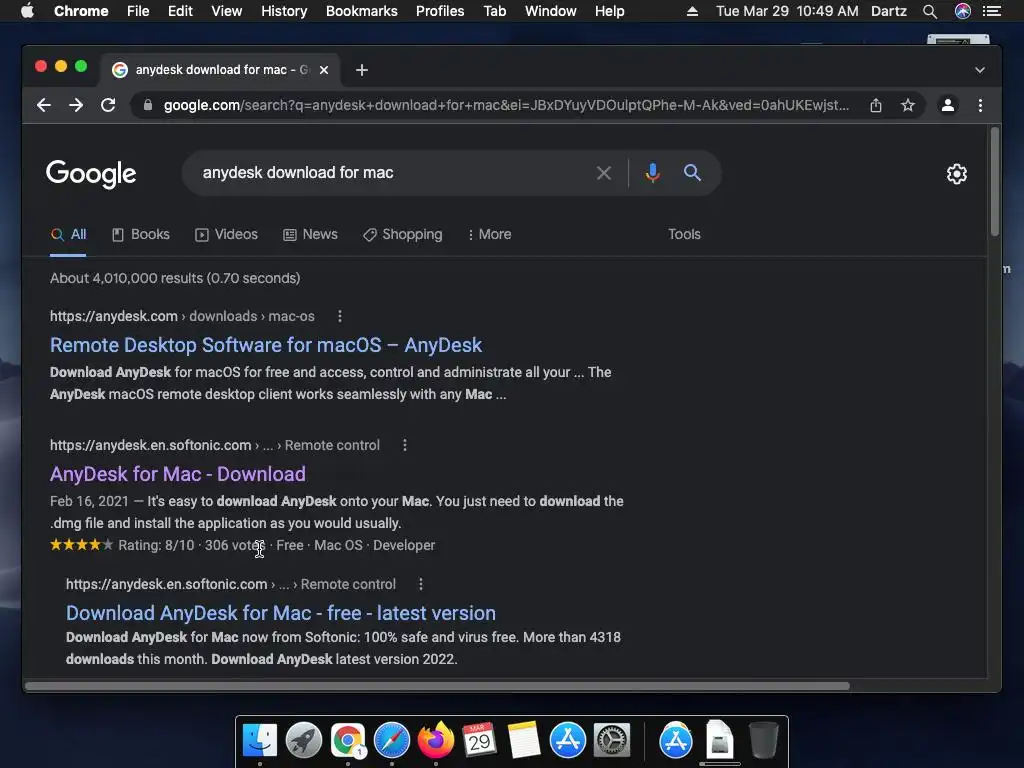Open the search Tools options
The width and height of the screenshot is (1024, 768).
pos(684,234)
